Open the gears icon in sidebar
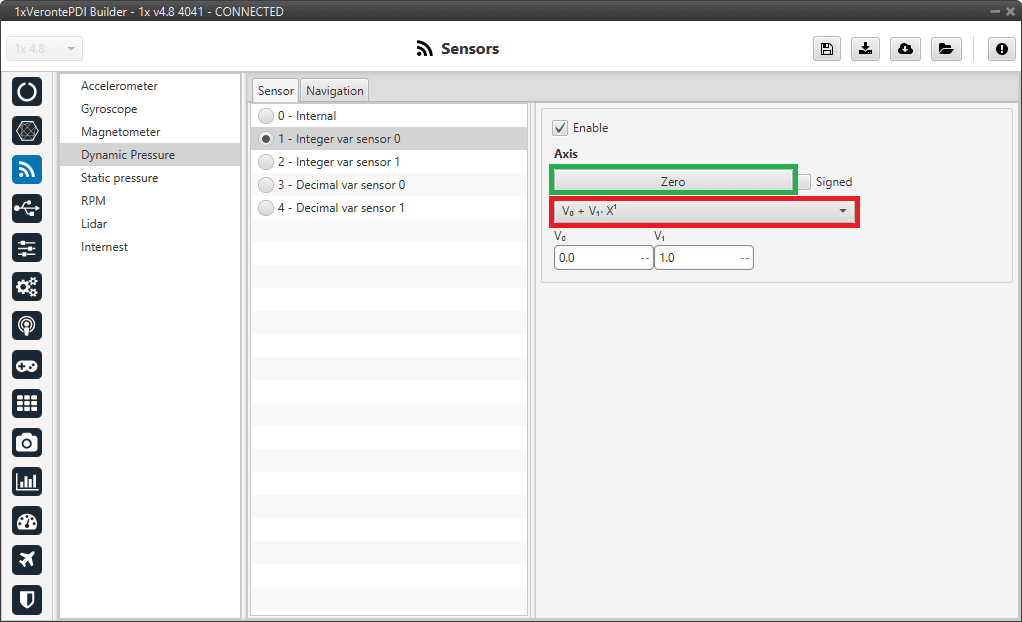 click(27, 286)
